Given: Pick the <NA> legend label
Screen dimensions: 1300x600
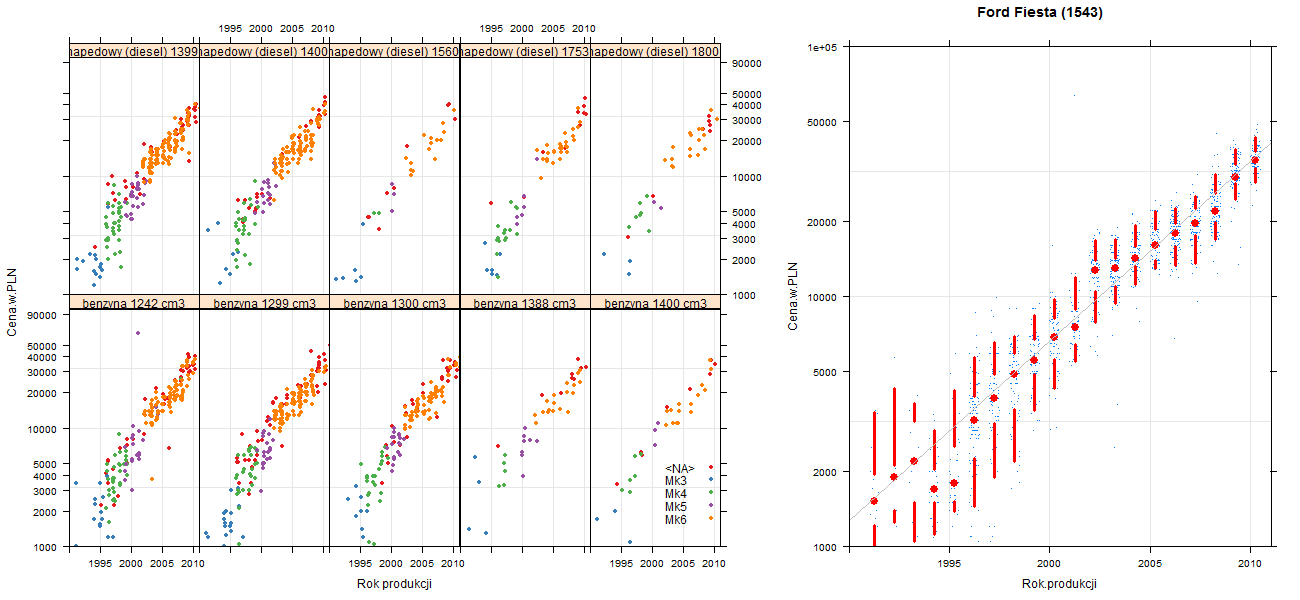Looking at the screenshot, I should tap(680, 468).
